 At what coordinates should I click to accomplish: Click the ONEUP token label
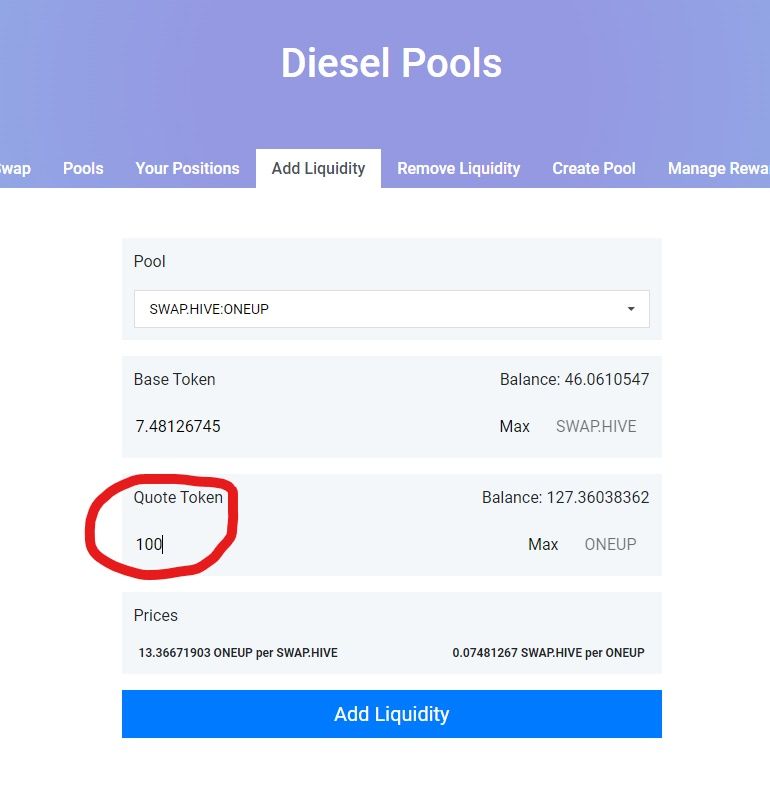tap(610, 544)
